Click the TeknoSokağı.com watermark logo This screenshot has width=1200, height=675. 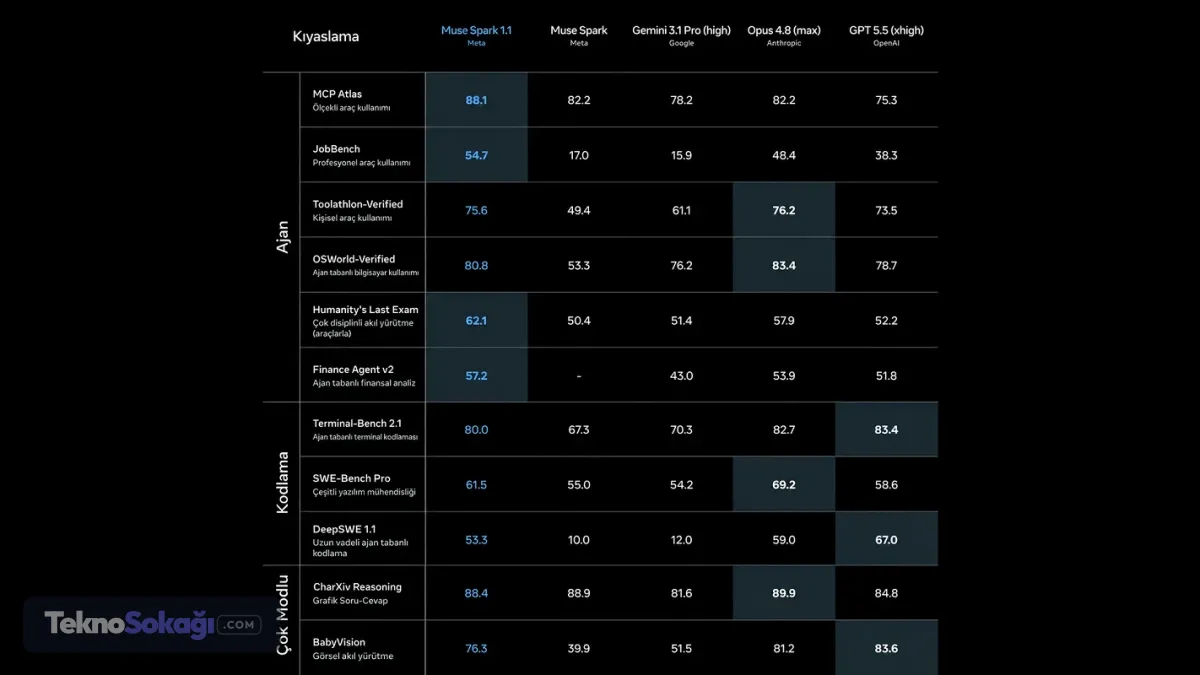click(x=152, y=624)
